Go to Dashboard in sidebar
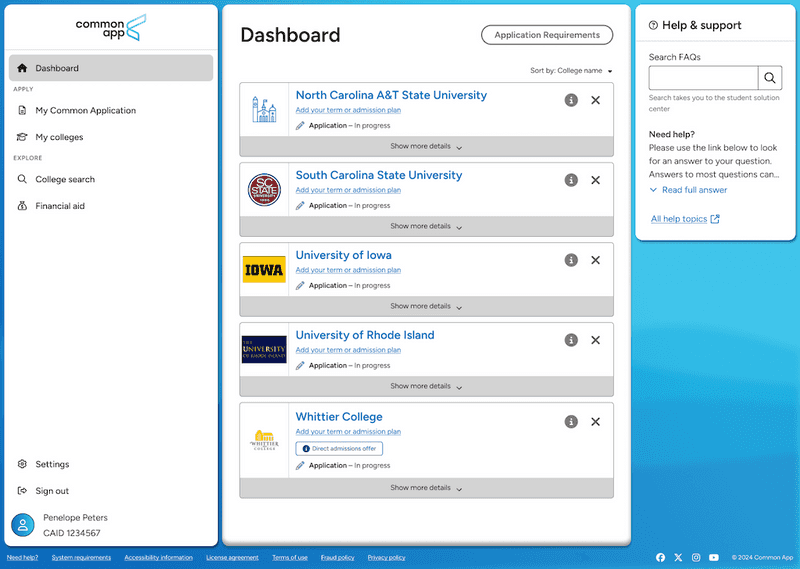Screen dimensions: 800x569 [x=111, y=68]
